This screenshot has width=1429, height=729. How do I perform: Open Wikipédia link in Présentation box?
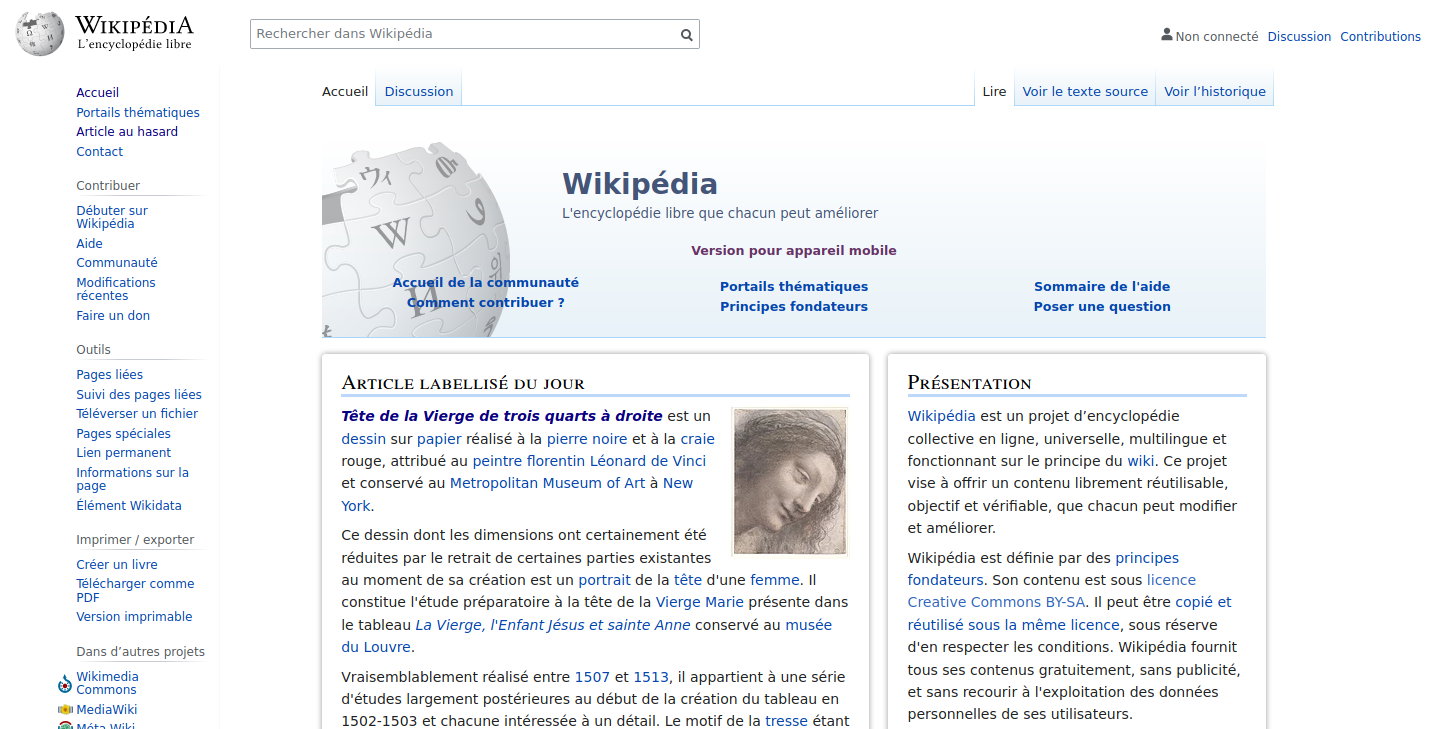(x=941, y=416)
